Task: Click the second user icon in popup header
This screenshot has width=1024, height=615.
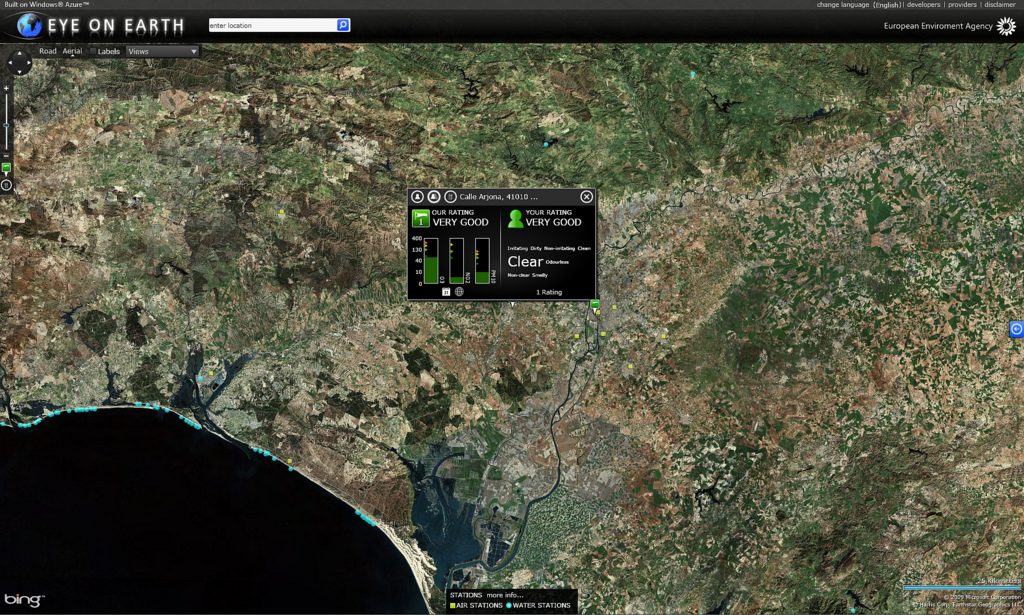Action: pyautogui.click(x=434, y=197)
